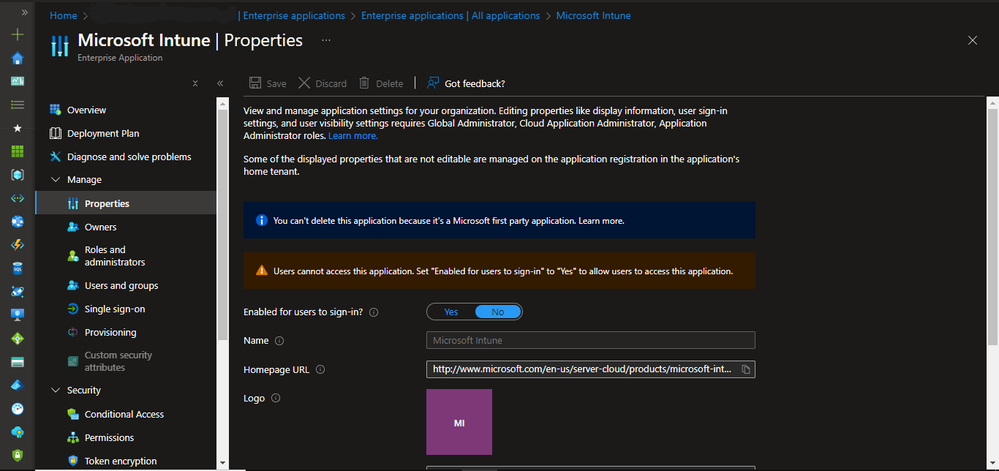Clear the sidebar search with the small X
Screen dimensions: 999x471
pyautogui.click(x=195, y=83)
